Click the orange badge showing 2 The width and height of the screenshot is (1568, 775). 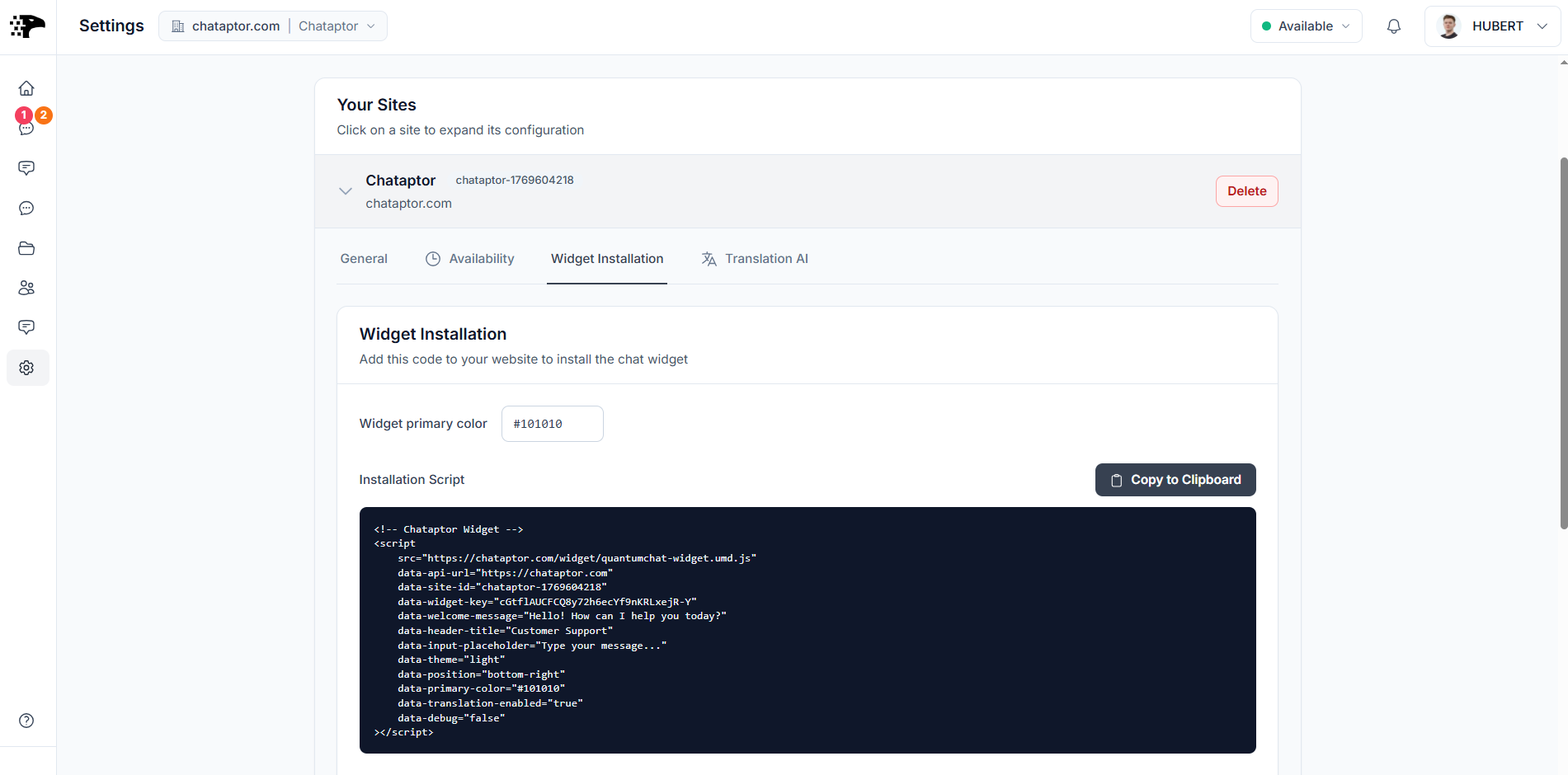click(x=44, y=115)
